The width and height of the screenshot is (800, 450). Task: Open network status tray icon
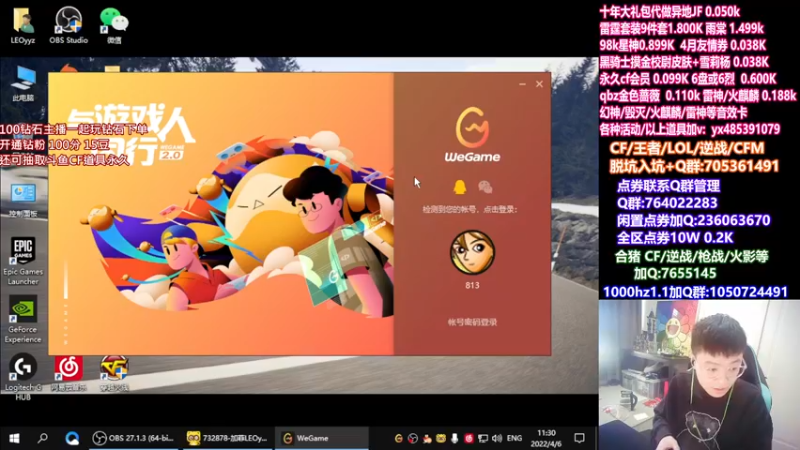tap(483, 438)
